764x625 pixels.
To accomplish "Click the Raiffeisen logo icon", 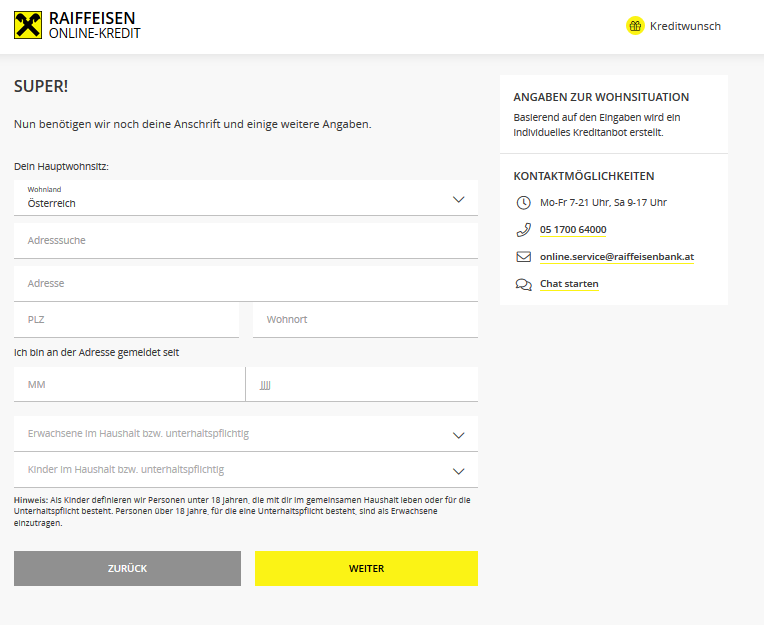I will 28,25.
